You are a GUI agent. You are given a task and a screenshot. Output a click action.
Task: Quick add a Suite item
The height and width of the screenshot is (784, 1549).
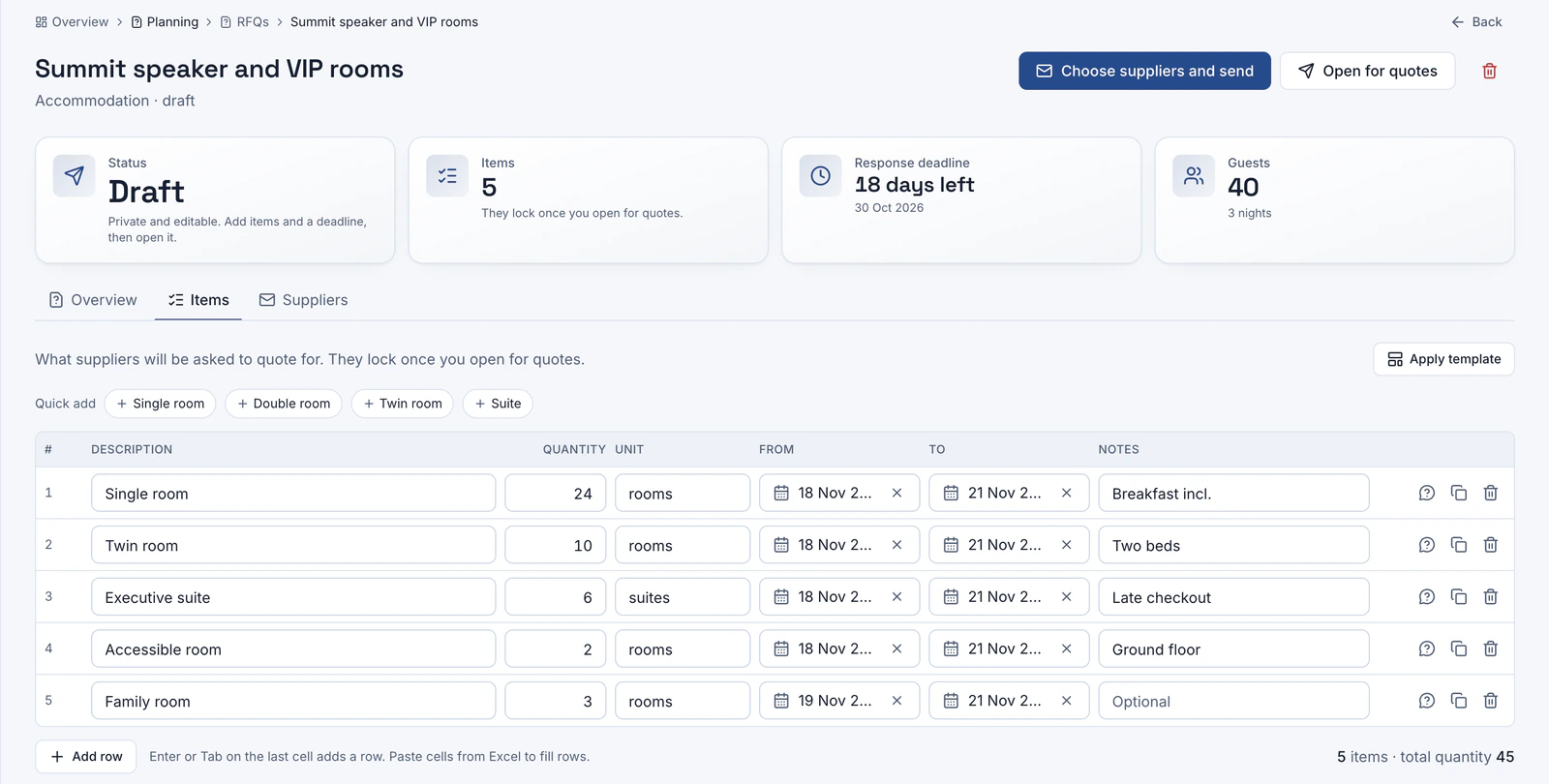(x=498, y=404)
